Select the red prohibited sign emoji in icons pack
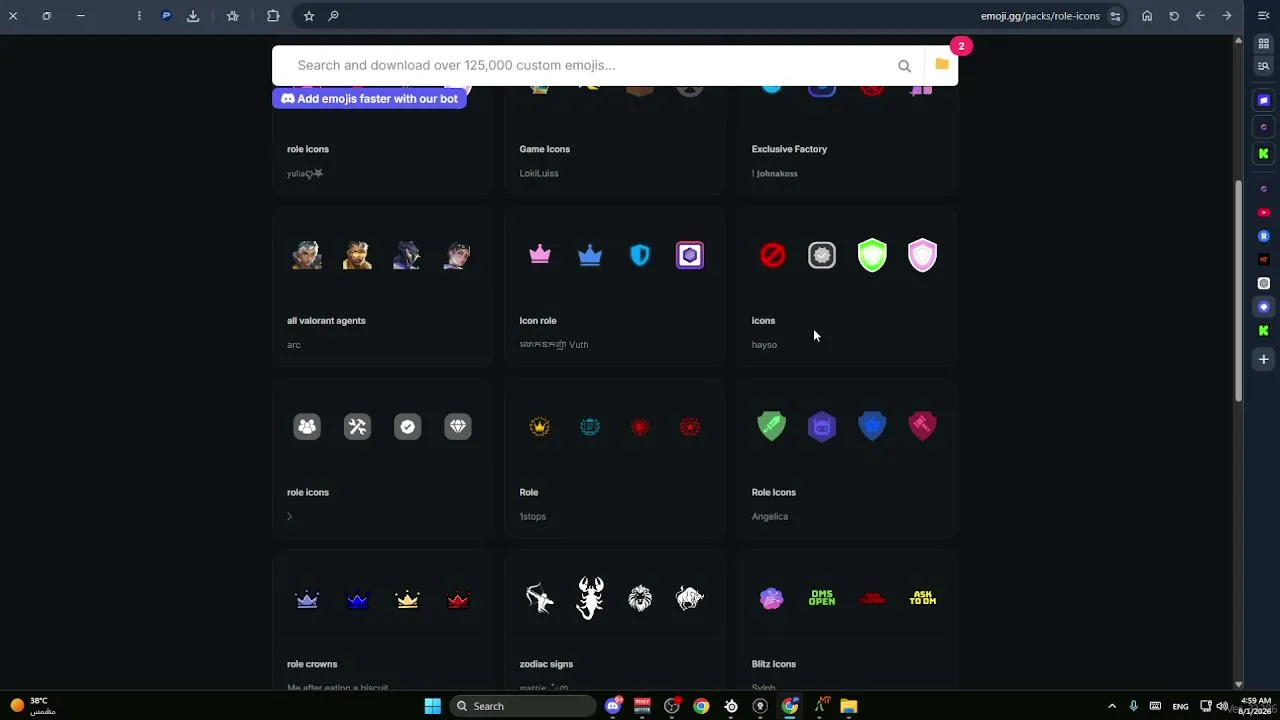 coord(772,255)
